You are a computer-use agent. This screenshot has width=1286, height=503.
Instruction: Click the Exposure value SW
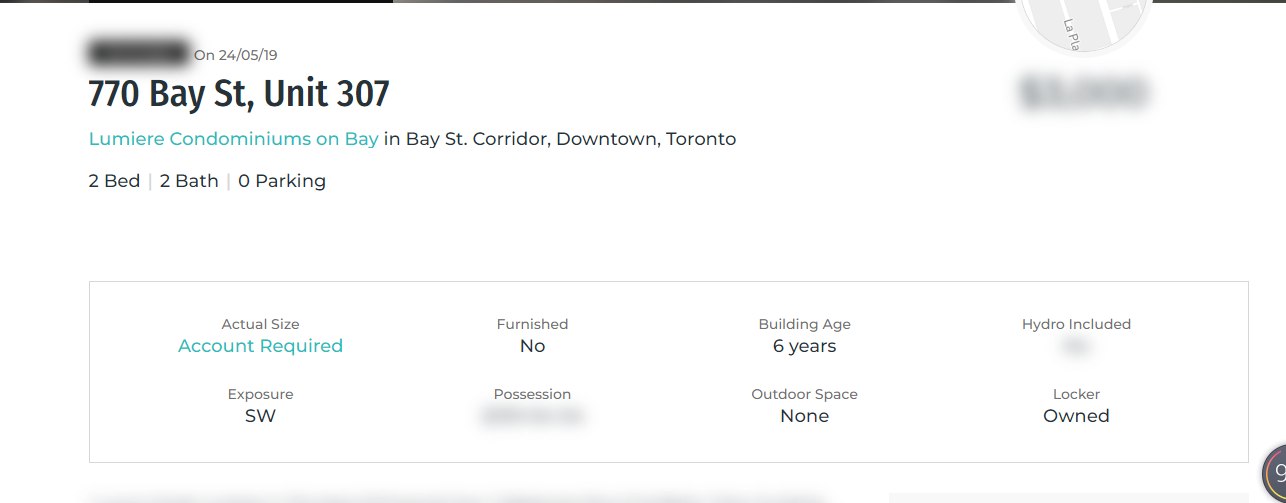[260, 416]
